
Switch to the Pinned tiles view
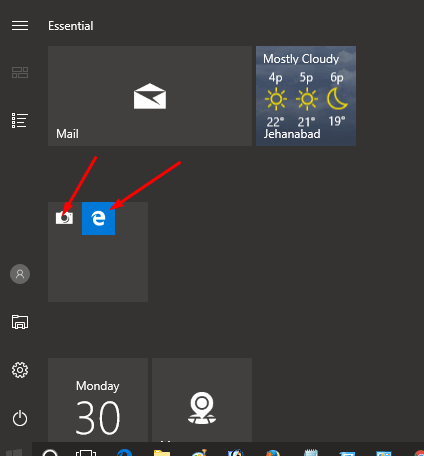pos(20,72)
